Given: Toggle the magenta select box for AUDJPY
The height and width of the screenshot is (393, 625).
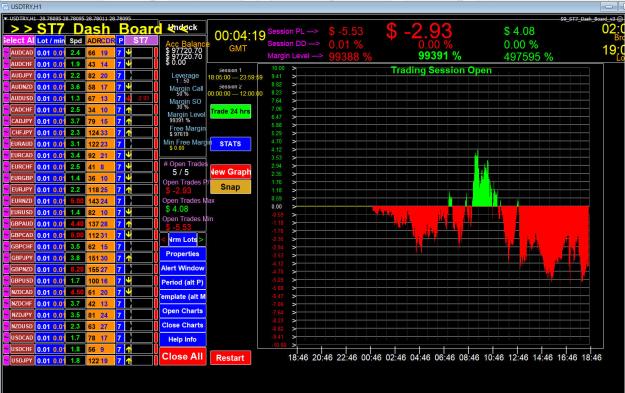Looking at the screenshot, I should (6, 75).
